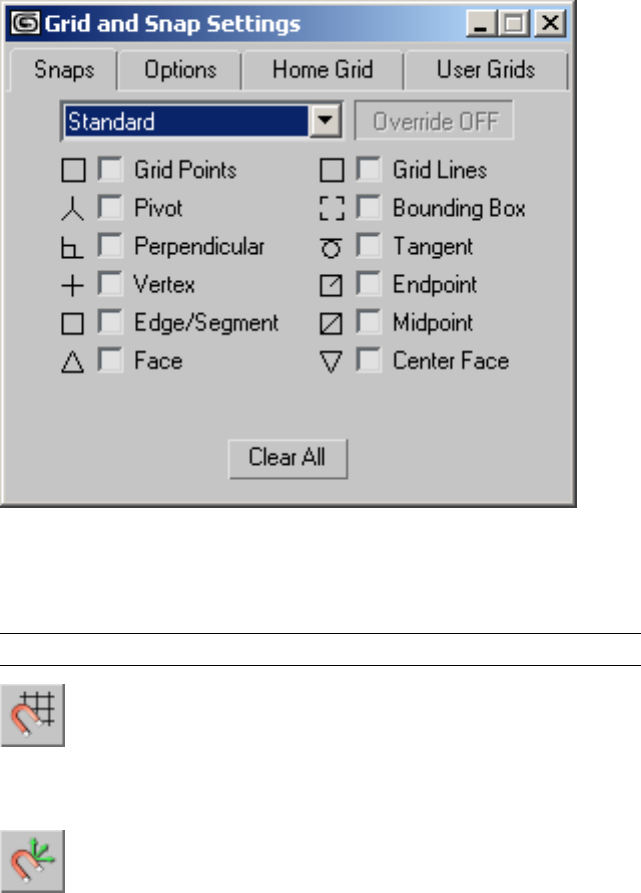Click the Pivot snap symbol icon

pos(74,209)
